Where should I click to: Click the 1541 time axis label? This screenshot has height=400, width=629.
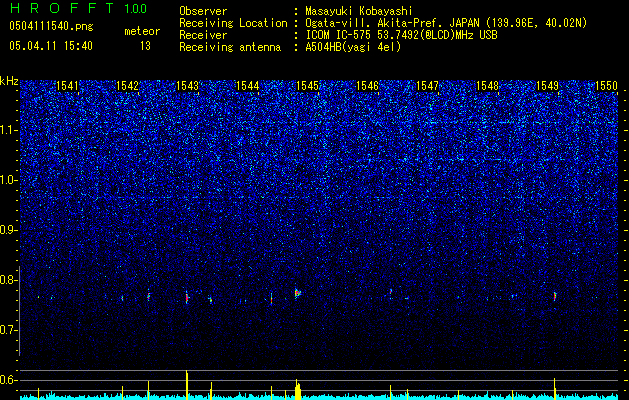[x=67, y=85]
